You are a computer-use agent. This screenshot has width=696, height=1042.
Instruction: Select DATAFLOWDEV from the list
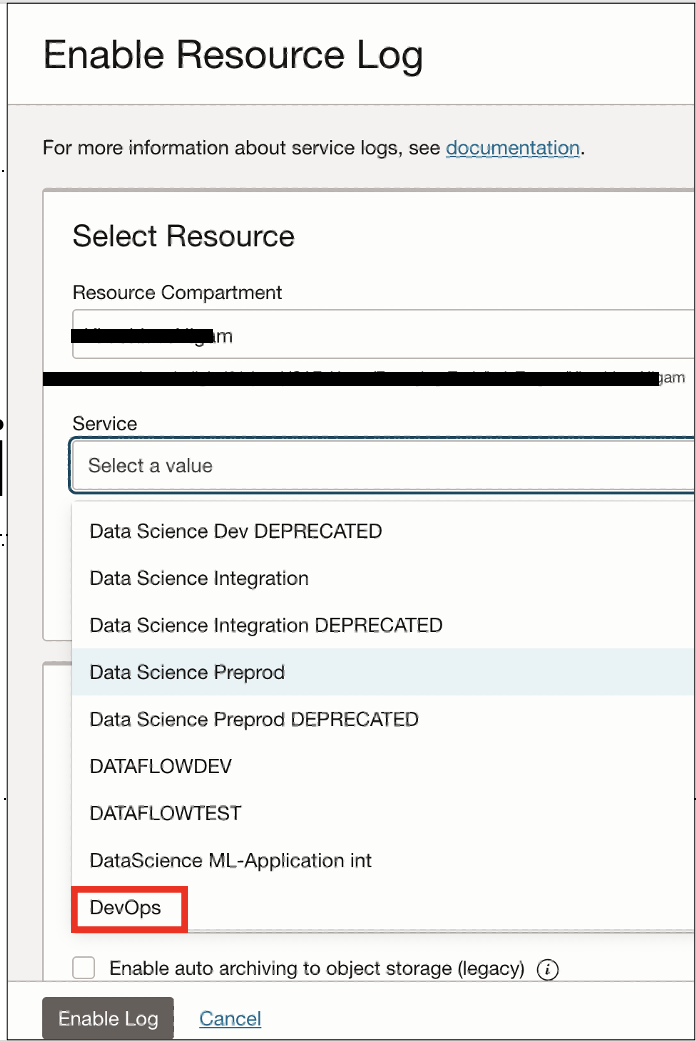point(161,766)
